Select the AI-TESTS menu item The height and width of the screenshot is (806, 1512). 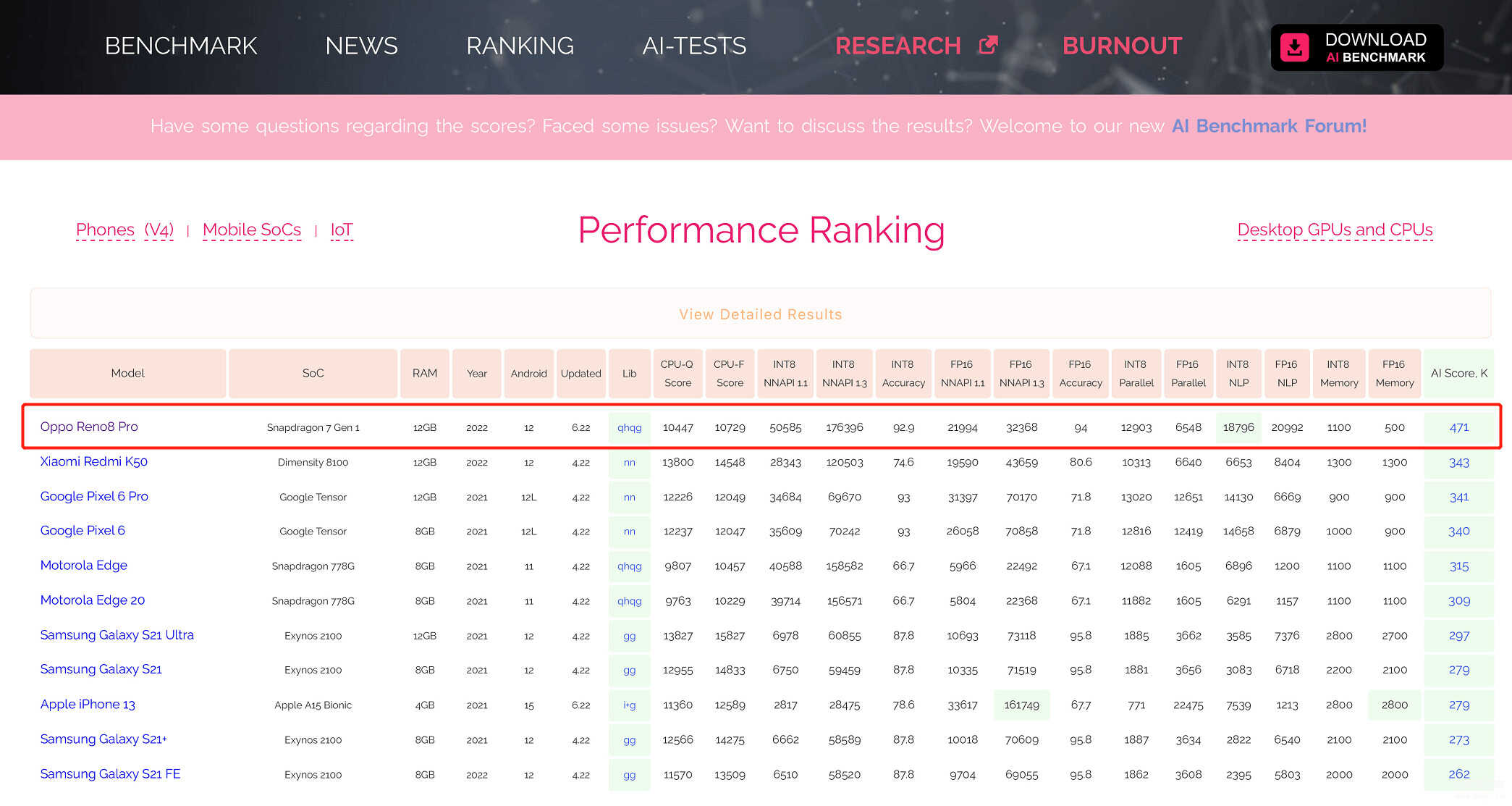[x=694, y=46]
